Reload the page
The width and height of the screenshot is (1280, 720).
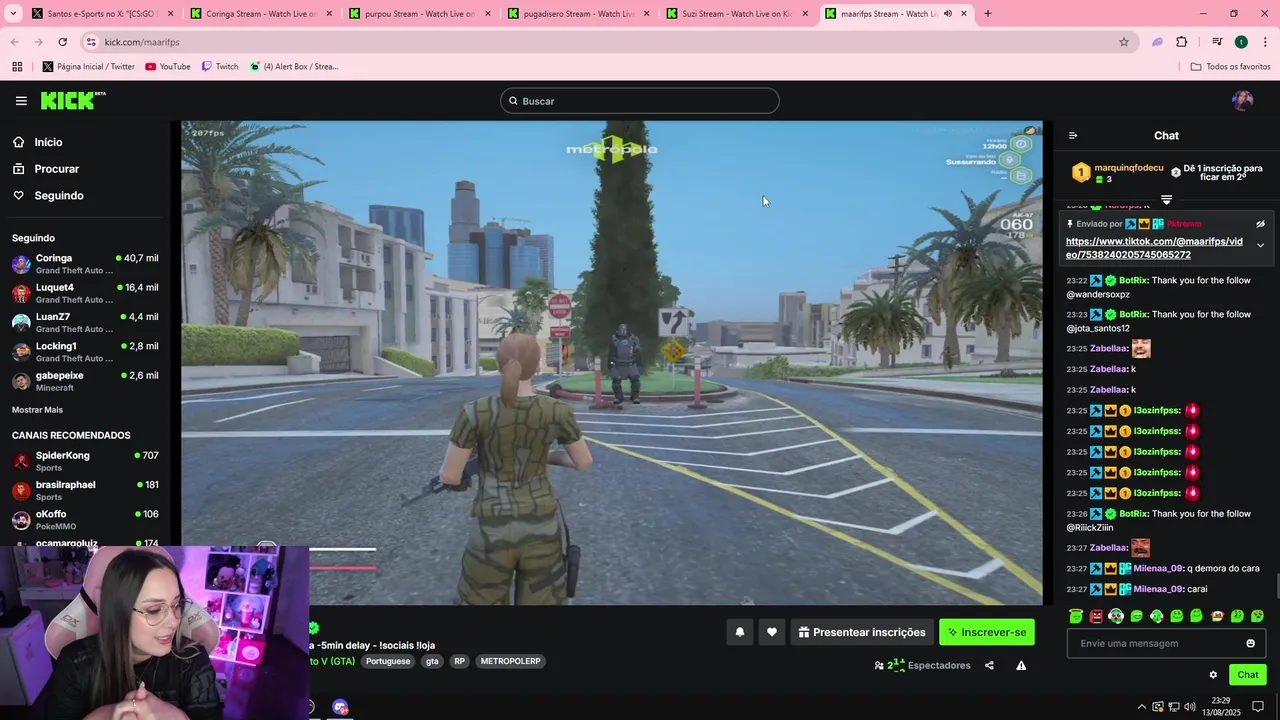coord(62,42)
